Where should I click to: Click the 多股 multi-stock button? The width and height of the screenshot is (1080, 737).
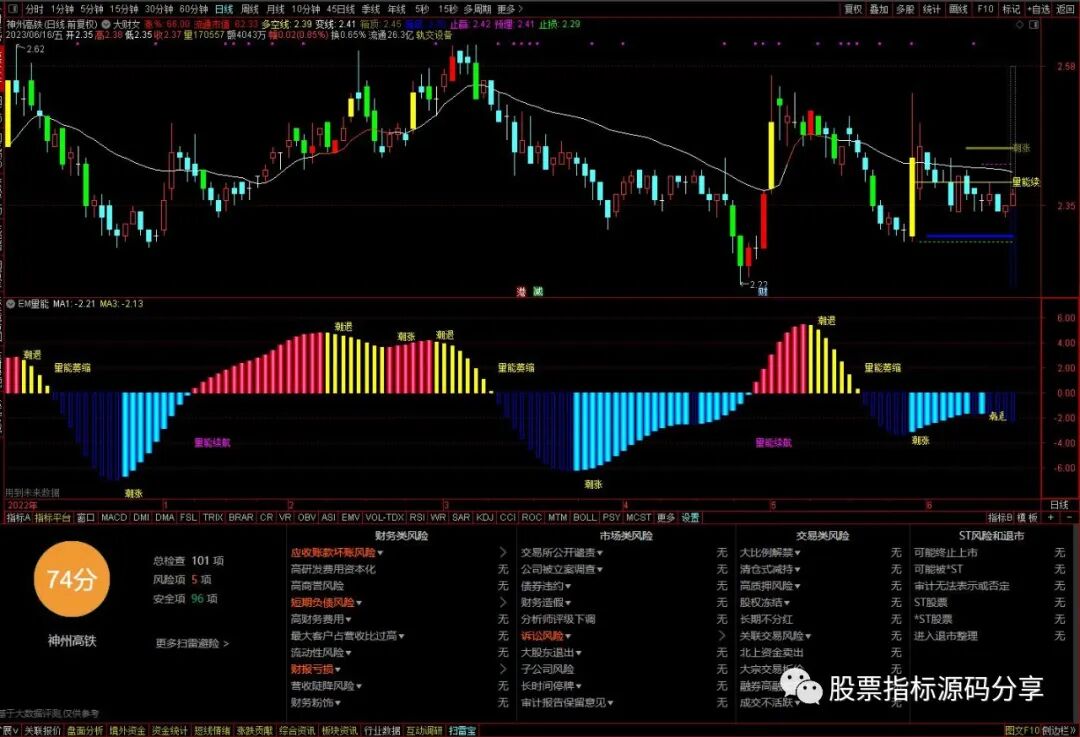(x=905, y=9)
